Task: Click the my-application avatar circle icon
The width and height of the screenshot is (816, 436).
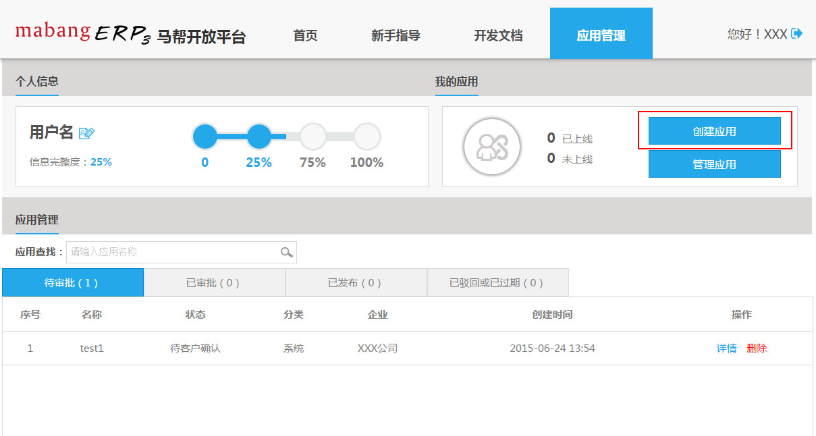Action: pyautogui.click(x=491, y=147)
